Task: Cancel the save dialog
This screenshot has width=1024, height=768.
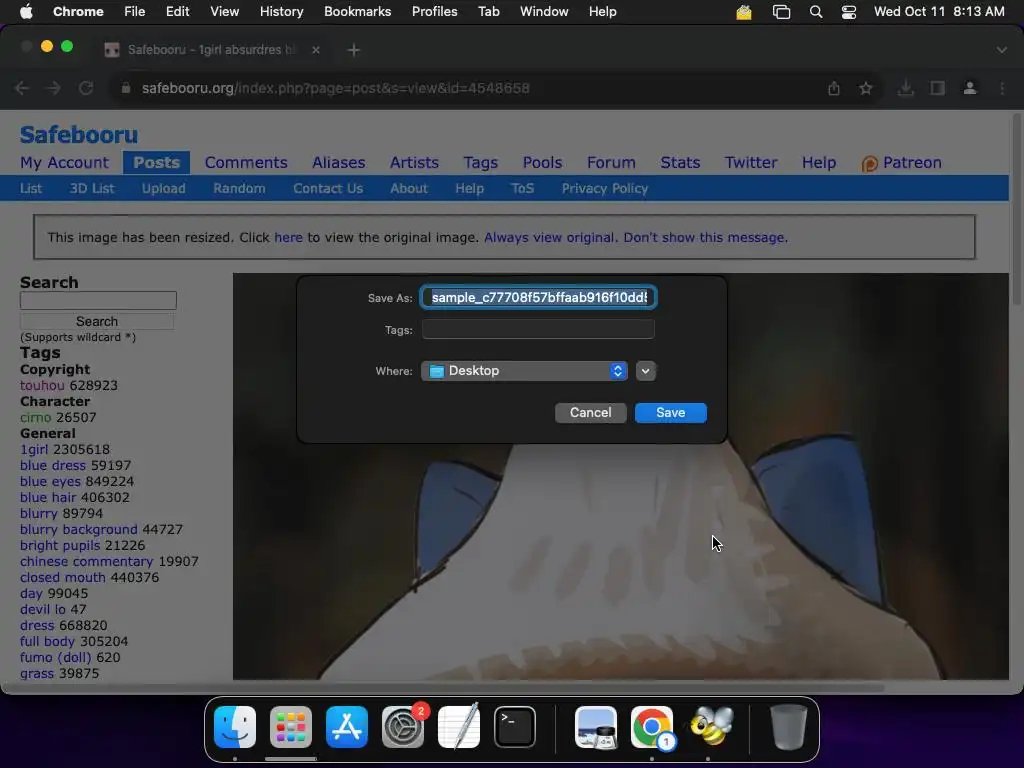Action: [590, 413]
